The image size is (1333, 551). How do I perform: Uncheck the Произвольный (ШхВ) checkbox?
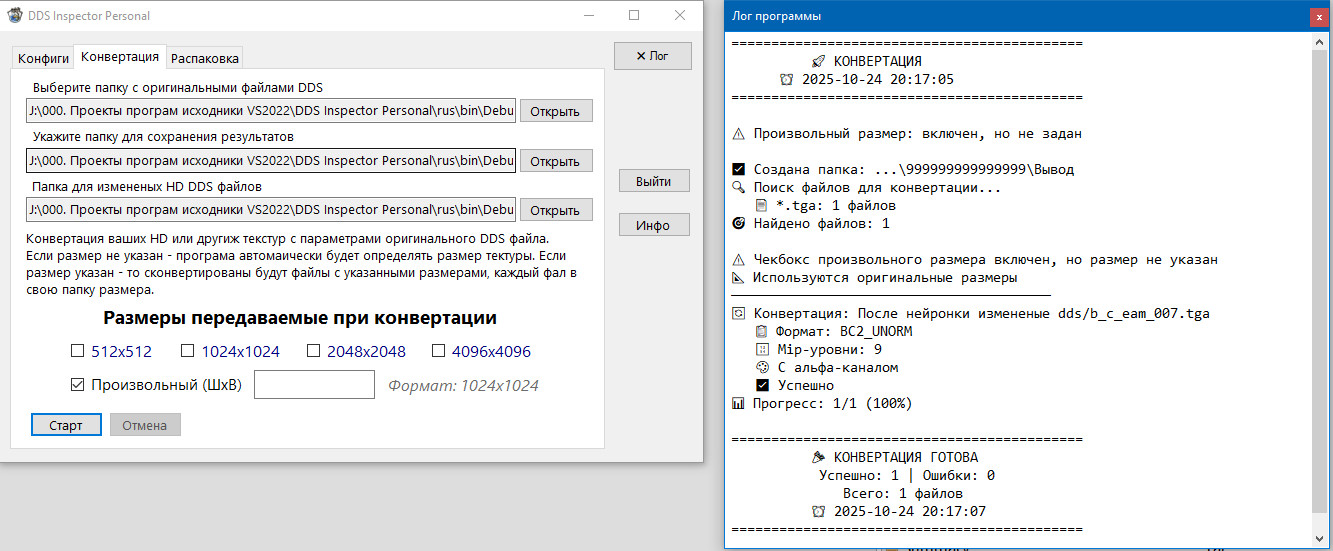point(77,385)
